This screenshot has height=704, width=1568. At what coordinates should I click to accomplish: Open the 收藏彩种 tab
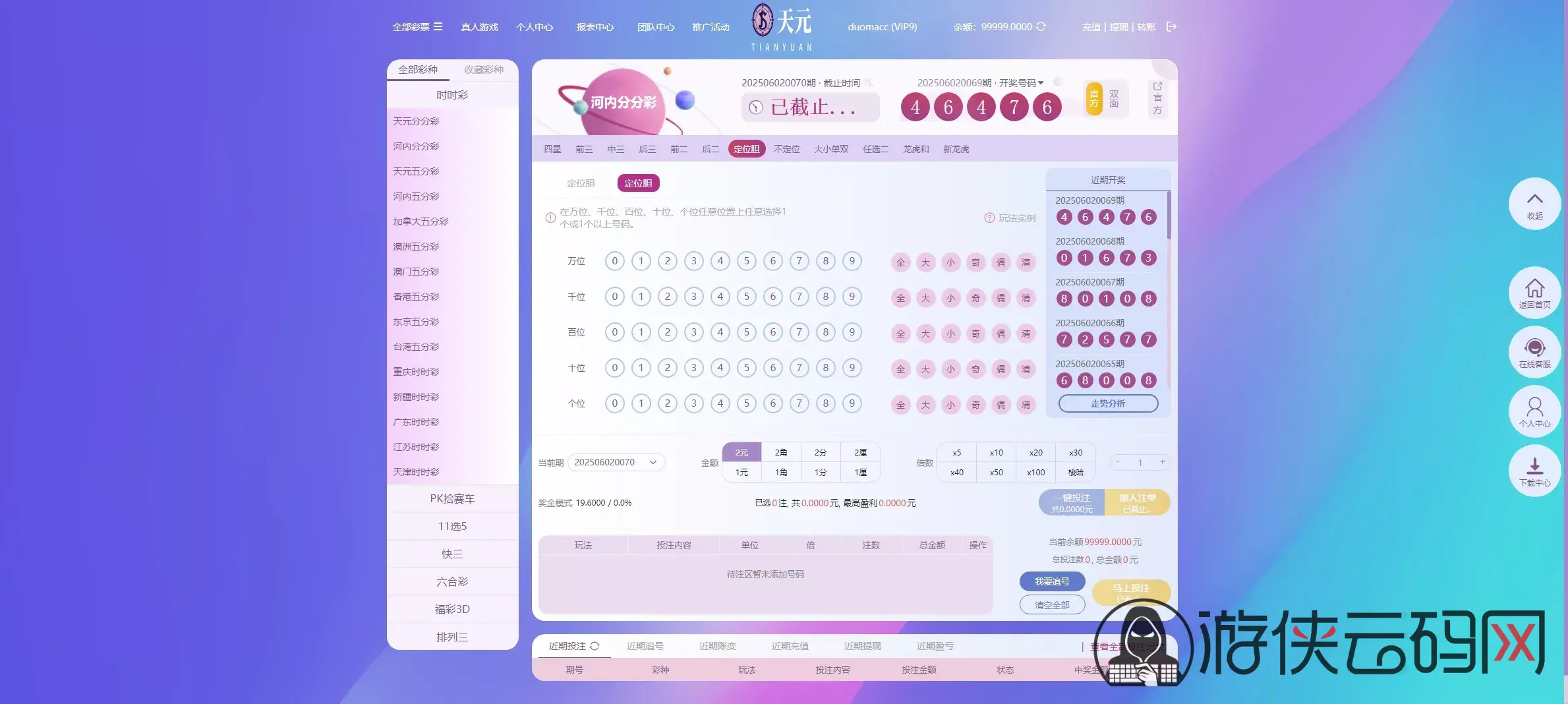(x=484, y=69)
